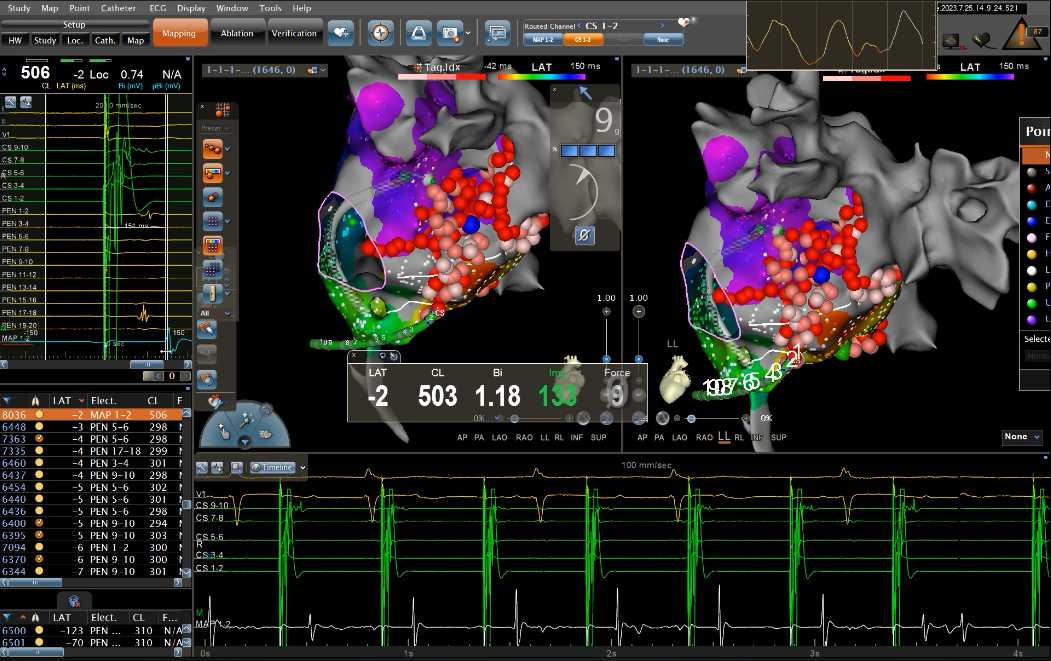Click the compass navigation icon
This screenshot has height=661, width=1051.
coord(381,33)
